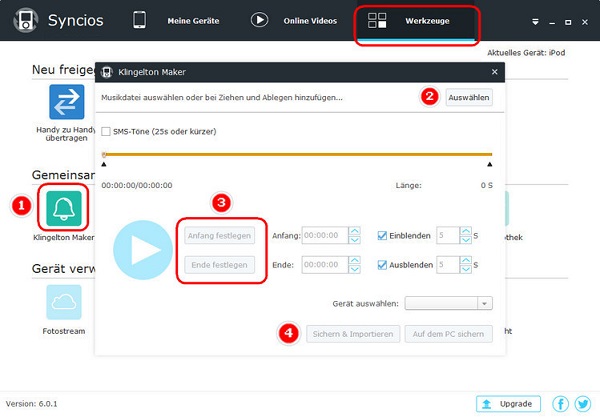
Task: Open the main window options menu arrow
Action: [535, 22]
